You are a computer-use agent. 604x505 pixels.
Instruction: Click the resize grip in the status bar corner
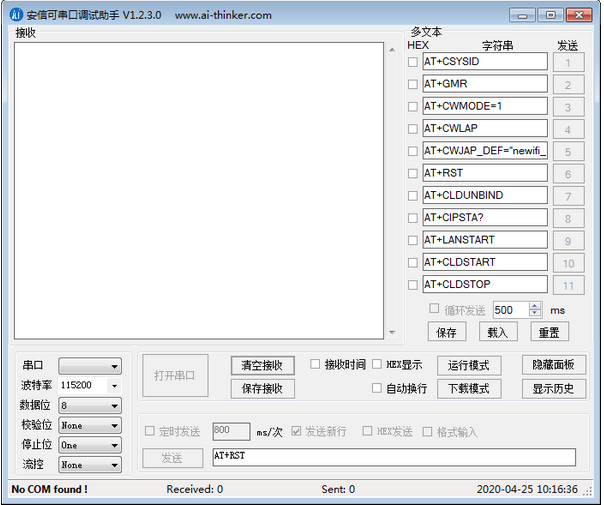pyautogui.click(x=588, y=491)
